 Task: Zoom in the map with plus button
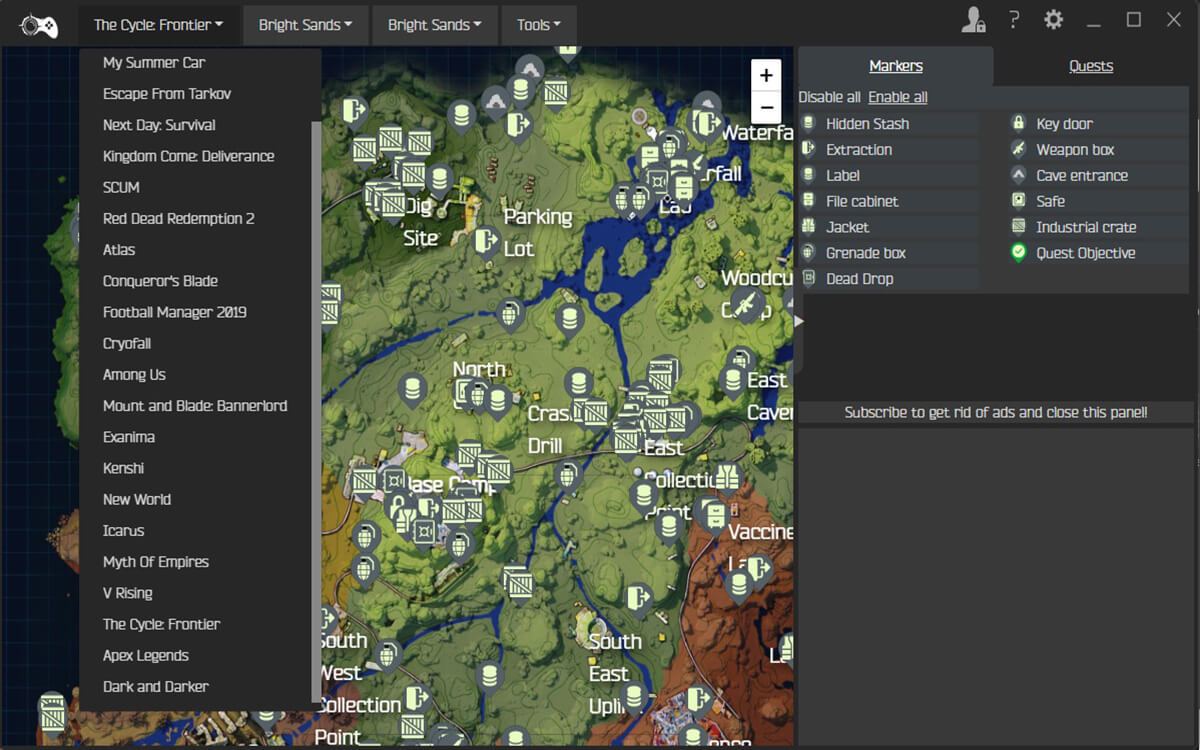tap(766, 75)
